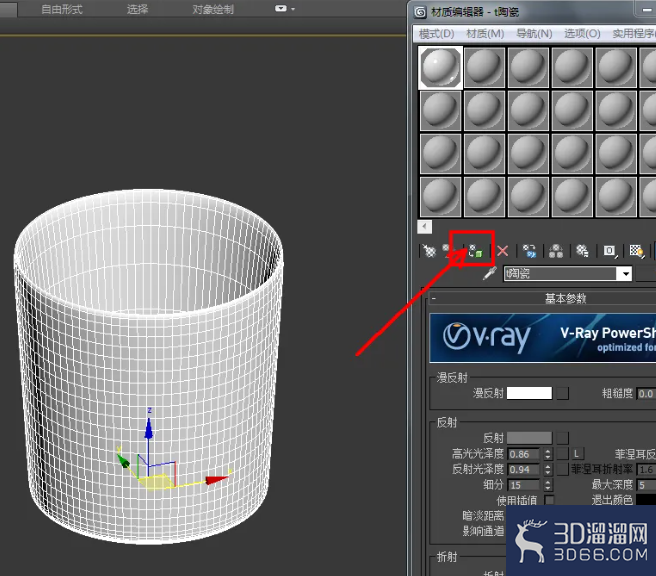Click the 漫反射 map slot button
This screenshot has height=576, width=656.
click(562, 393)
